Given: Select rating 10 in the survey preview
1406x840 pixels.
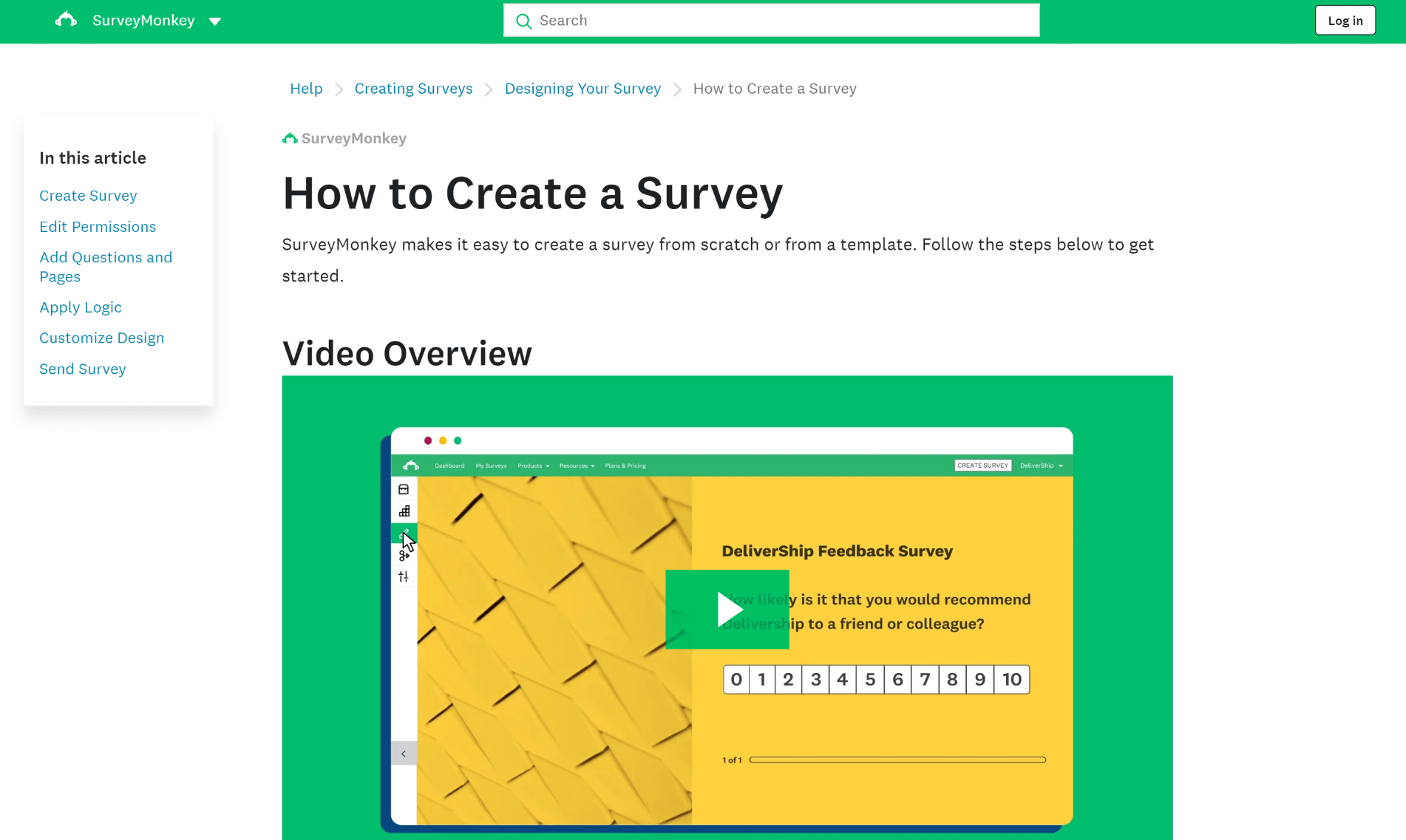Looking at the screenshot, I should pos(1012,680).
